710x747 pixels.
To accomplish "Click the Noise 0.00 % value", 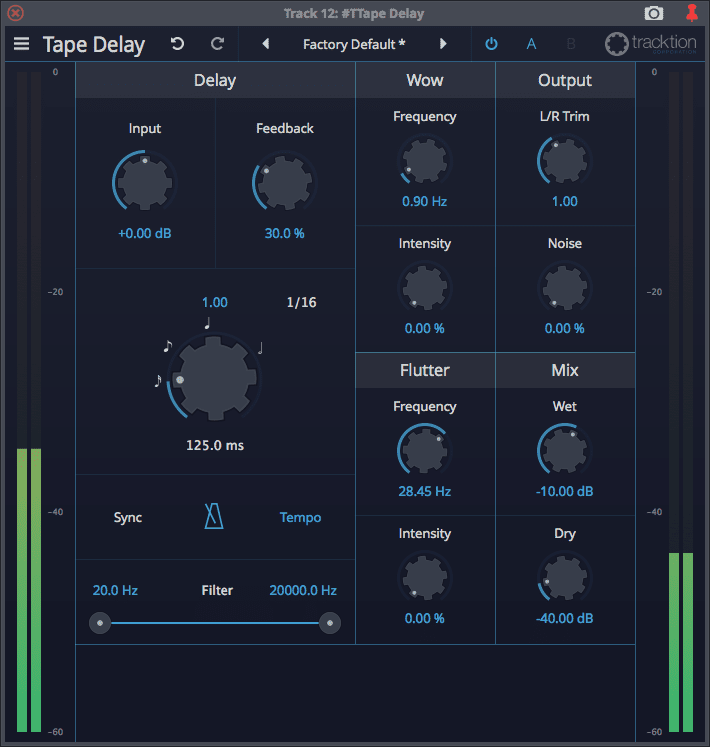I will point(565,328).
